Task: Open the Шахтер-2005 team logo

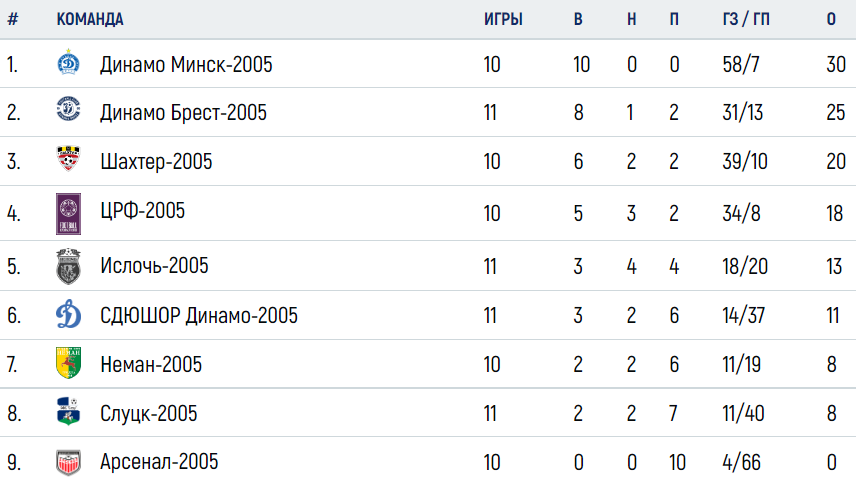Action: click(x=68, y=158)
